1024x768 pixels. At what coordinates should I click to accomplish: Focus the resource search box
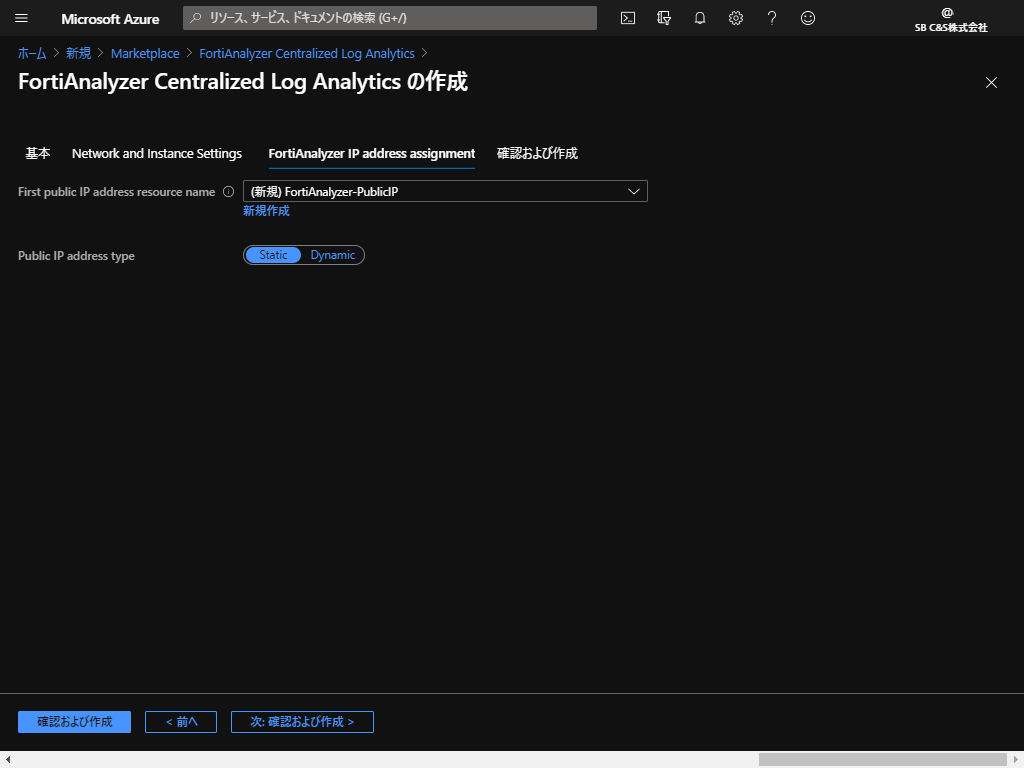(x=390, y=18)
